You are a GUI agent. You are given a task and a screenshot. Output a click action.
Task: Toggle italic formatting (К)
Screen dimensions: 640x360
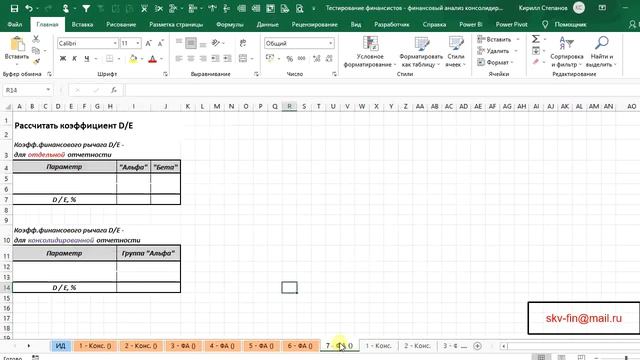coord(74,59)
